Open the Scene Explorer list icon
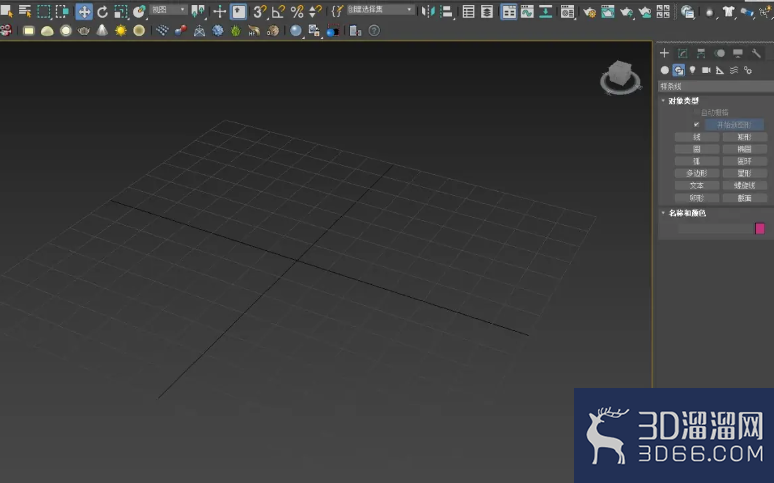 pyautogui.click(x=468, y=11)
